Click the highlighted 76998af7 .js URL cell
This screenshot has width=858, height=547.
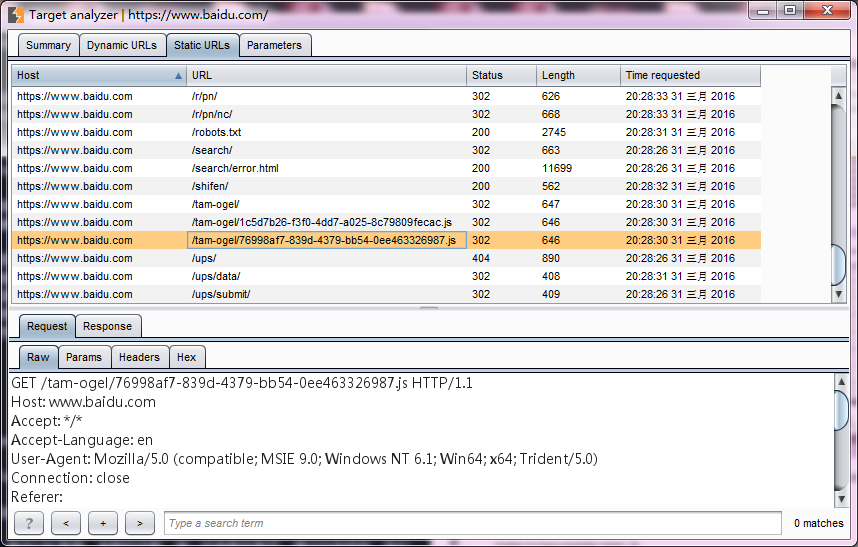point(327,240)
